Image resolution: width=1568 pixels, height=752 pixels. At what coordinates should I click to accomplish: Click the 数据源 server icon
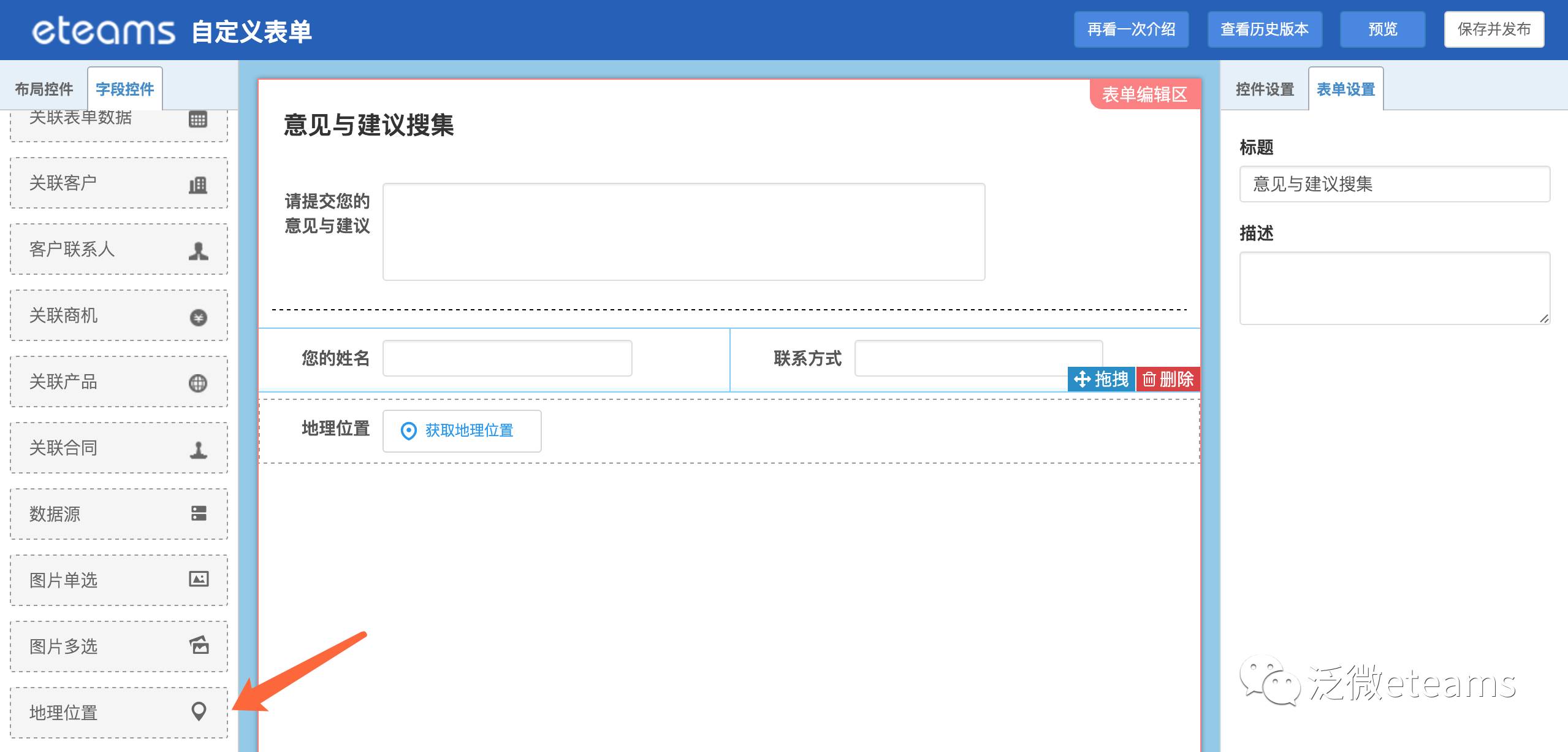tap(198, 513)
